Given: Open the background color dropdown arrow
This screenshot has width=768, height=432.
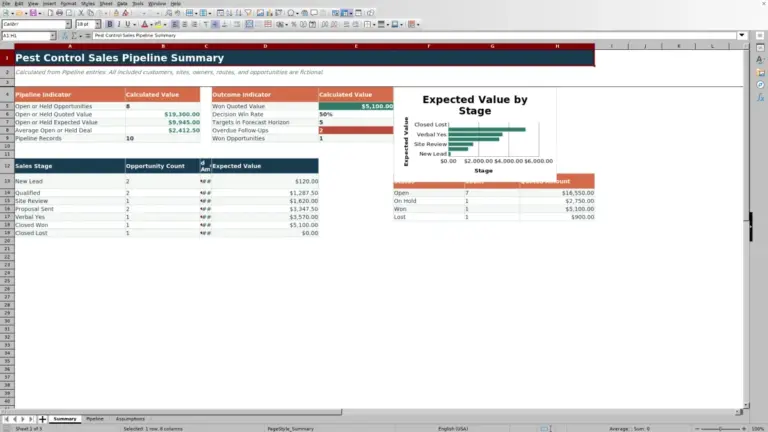Looking at the screenshot, I should click(165, 24).
